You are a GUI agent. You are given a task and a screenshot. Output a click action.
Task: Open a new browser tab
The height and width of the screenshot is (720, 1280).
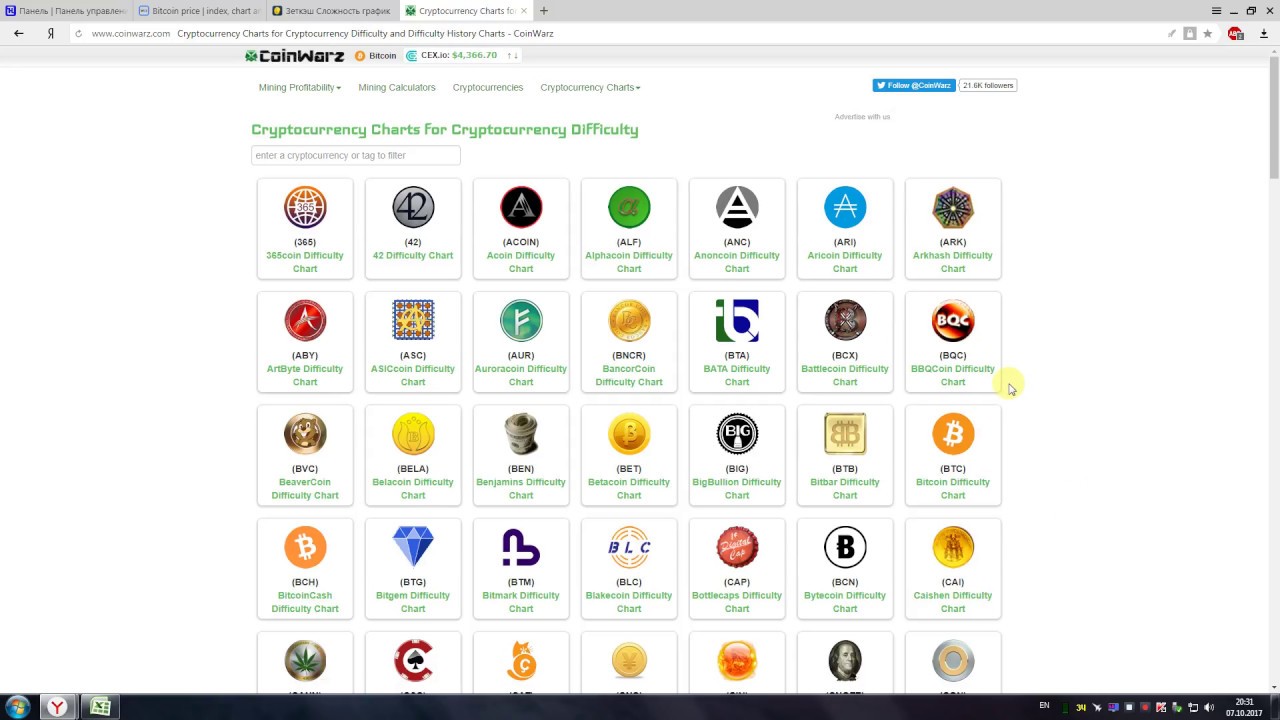544,11
